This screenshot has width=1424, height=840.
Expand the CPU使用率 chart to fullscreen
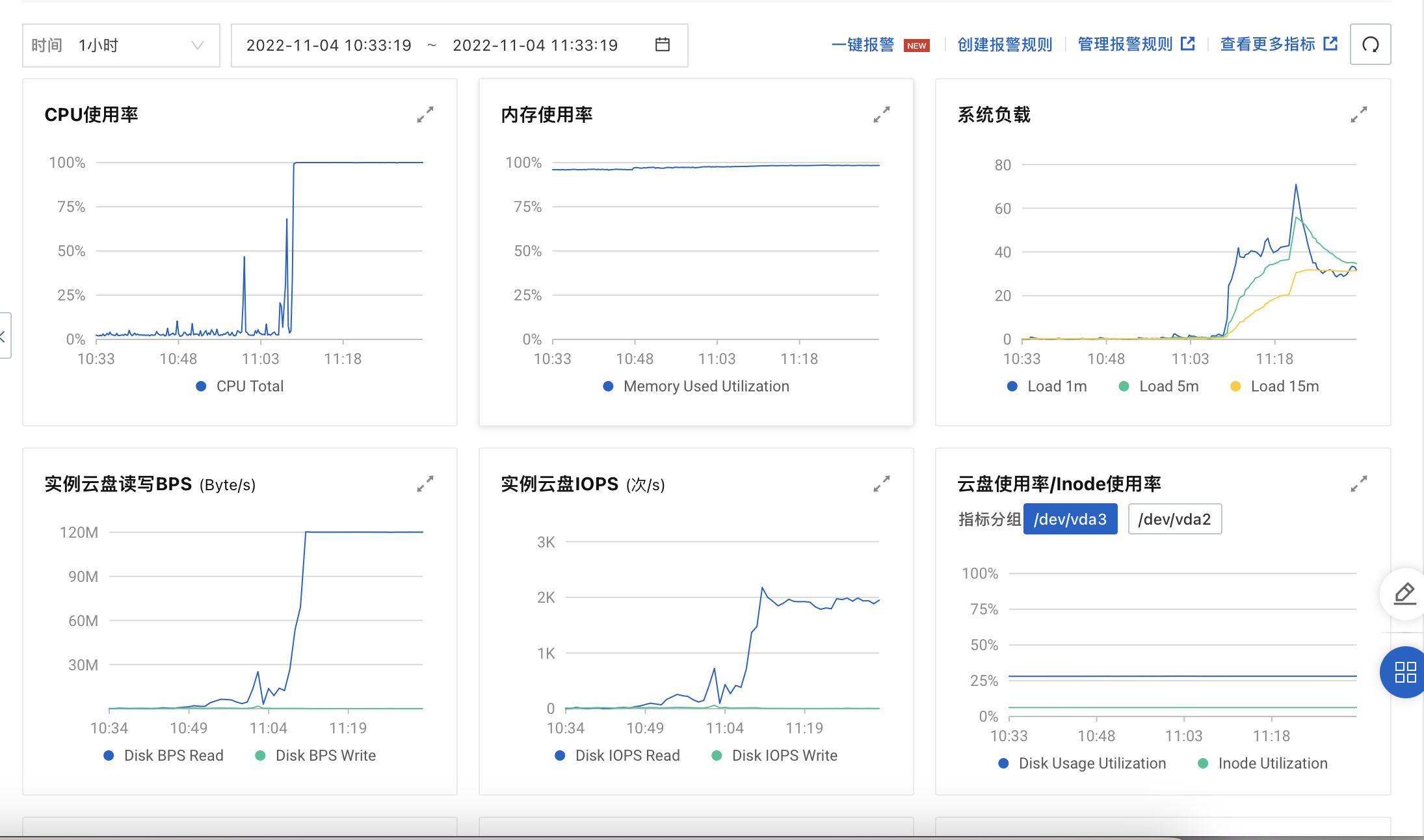click(425, 114)
